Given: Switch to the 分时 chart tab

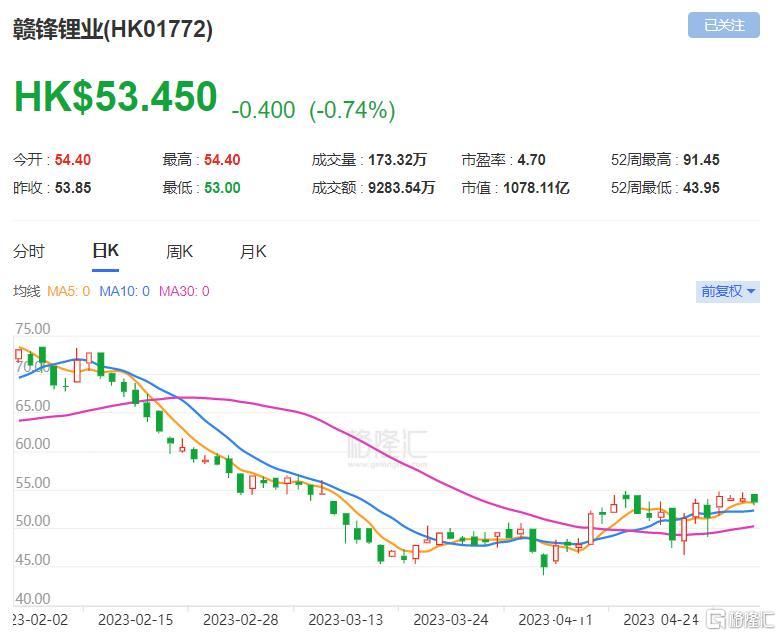Looking at the screenshot, I should point(29,251).
